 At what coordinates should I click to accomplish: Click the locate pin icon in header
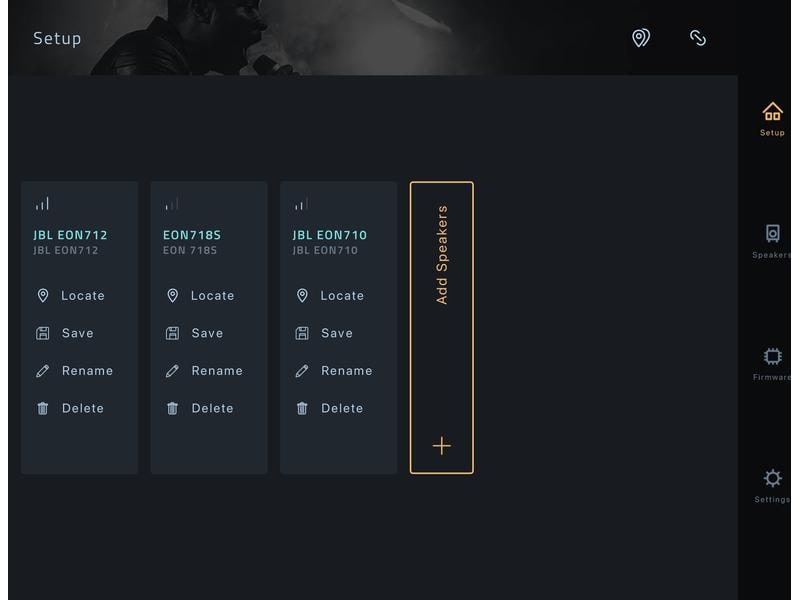click(x=641, y=38)
